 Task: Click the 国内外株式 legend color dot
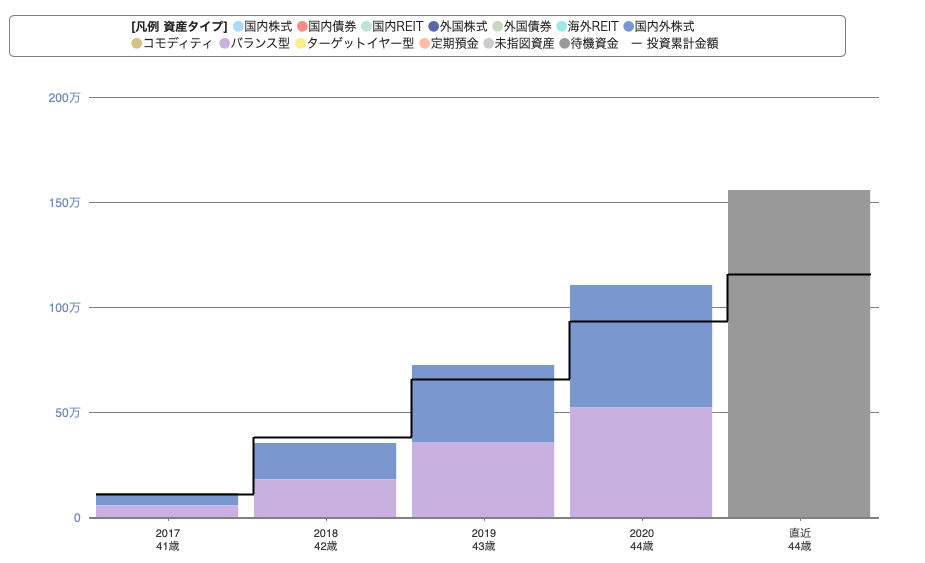pyautogui.click(x=629, y=27)
